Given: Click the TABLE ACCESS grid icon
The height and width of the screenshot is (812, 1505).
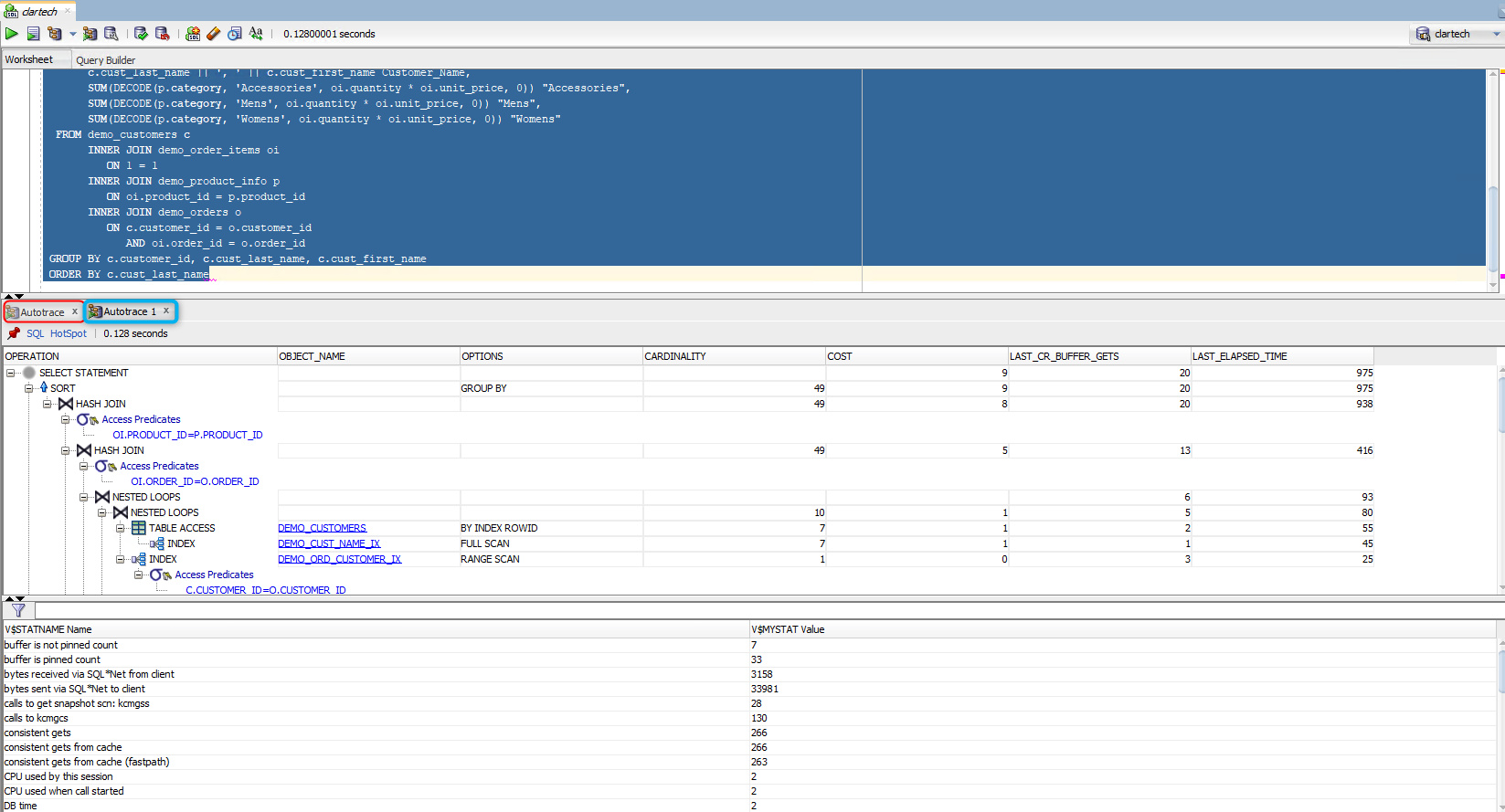Looking at the screenshot, I should (139, 528).
